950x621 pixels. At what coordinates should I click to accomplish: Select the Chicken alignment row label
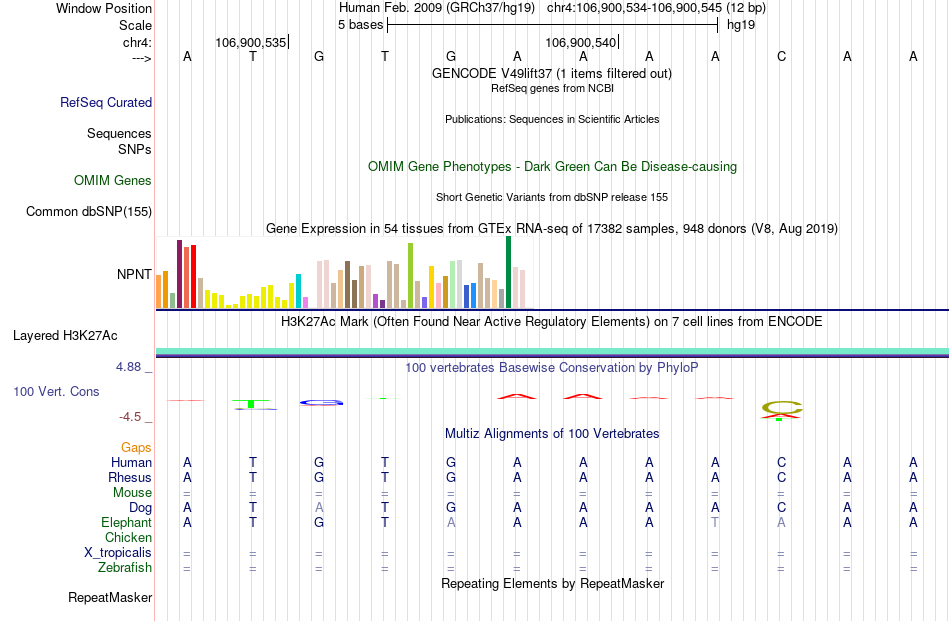pyautogui.click(x=128, y=537)
